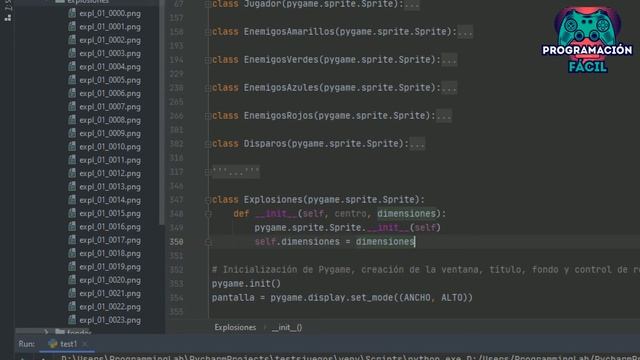
Task: Click the 'Run:' tool window label
Action: point(27,344)
